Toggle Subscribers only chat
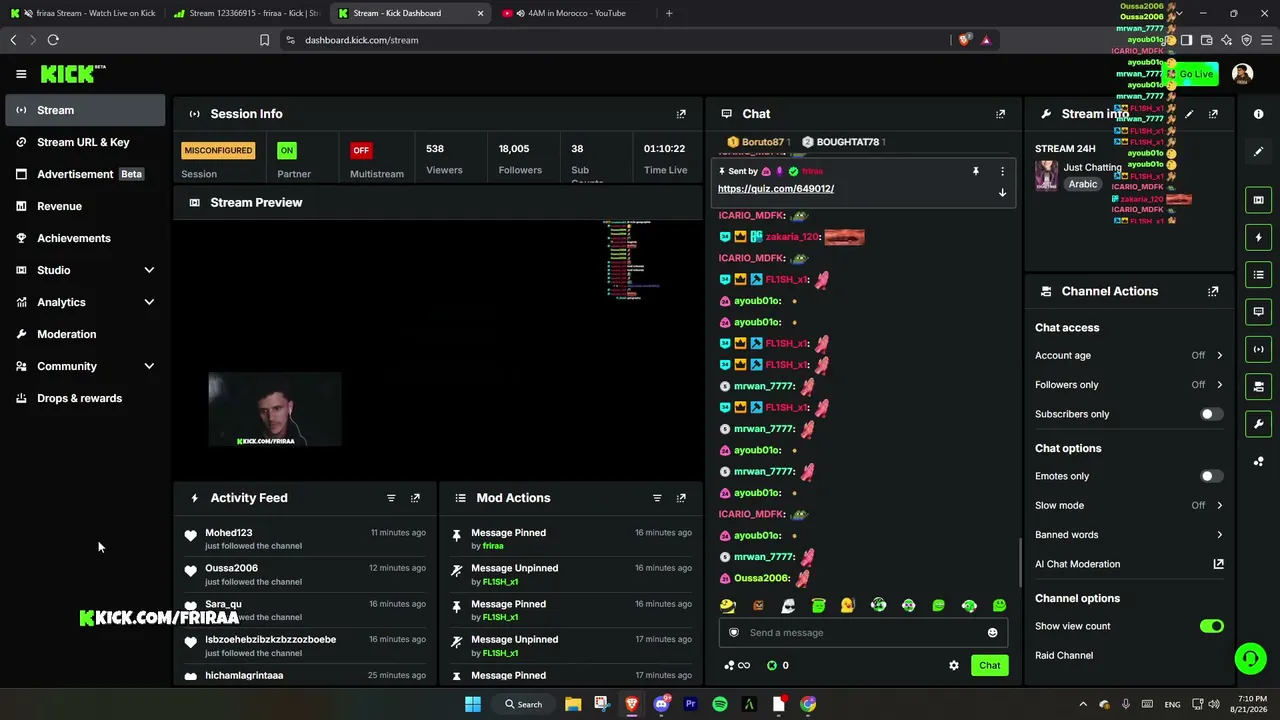1280x720 pixels. (1211, 414)
